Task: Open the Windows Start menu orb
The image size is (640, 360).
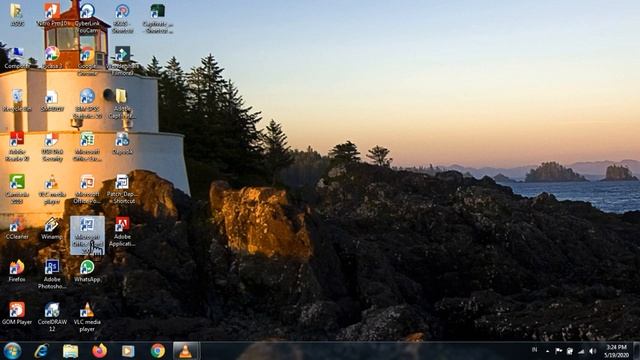Action: [12, 351]
